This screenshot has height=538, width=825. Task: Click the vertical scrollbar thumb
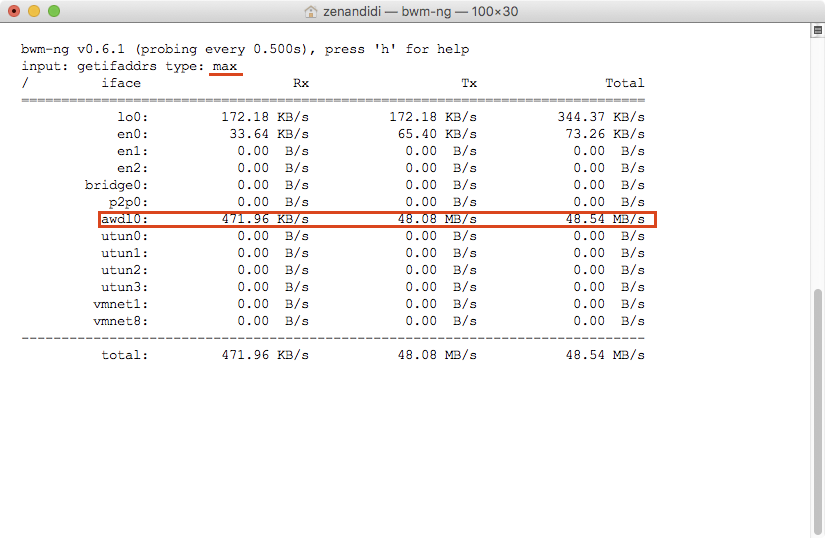pyautogui.click(x=818, y=411)
